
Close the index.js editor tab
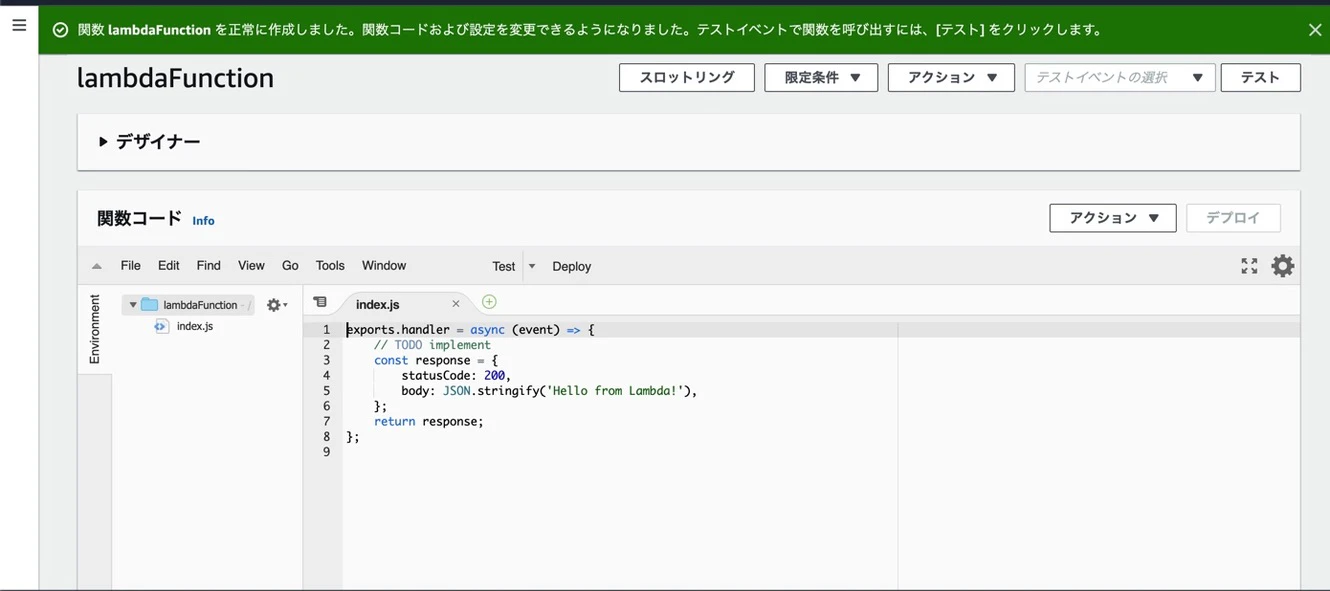click(456, 304)
